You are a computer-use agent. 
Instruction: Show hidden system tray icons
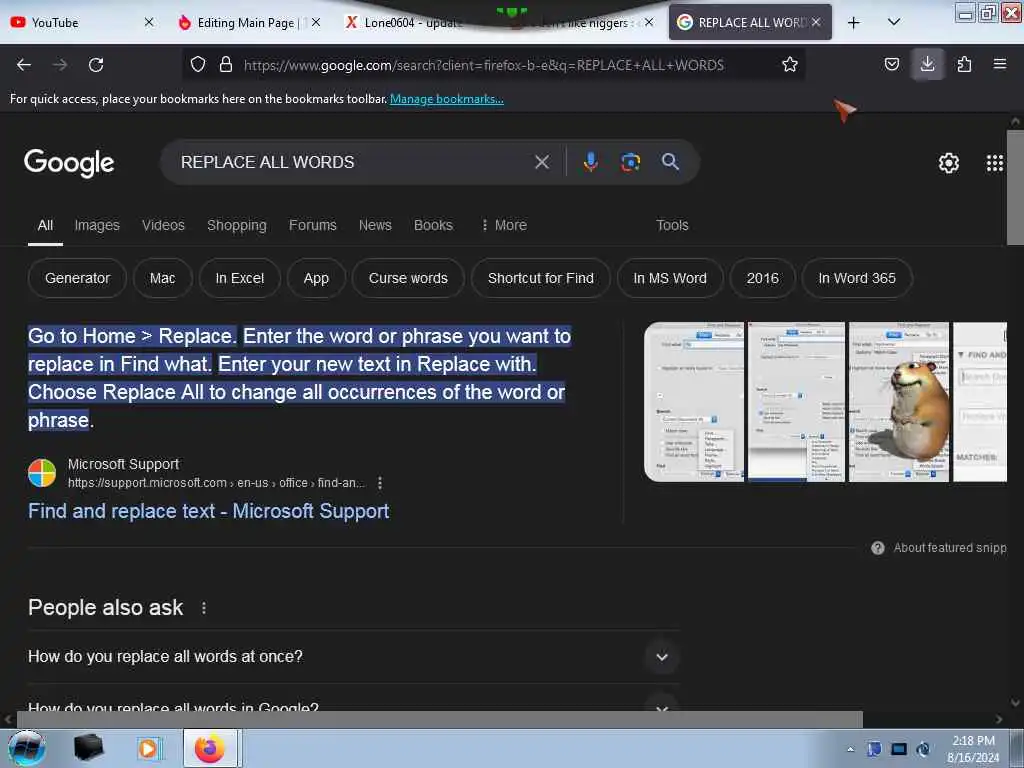[850, 749]
